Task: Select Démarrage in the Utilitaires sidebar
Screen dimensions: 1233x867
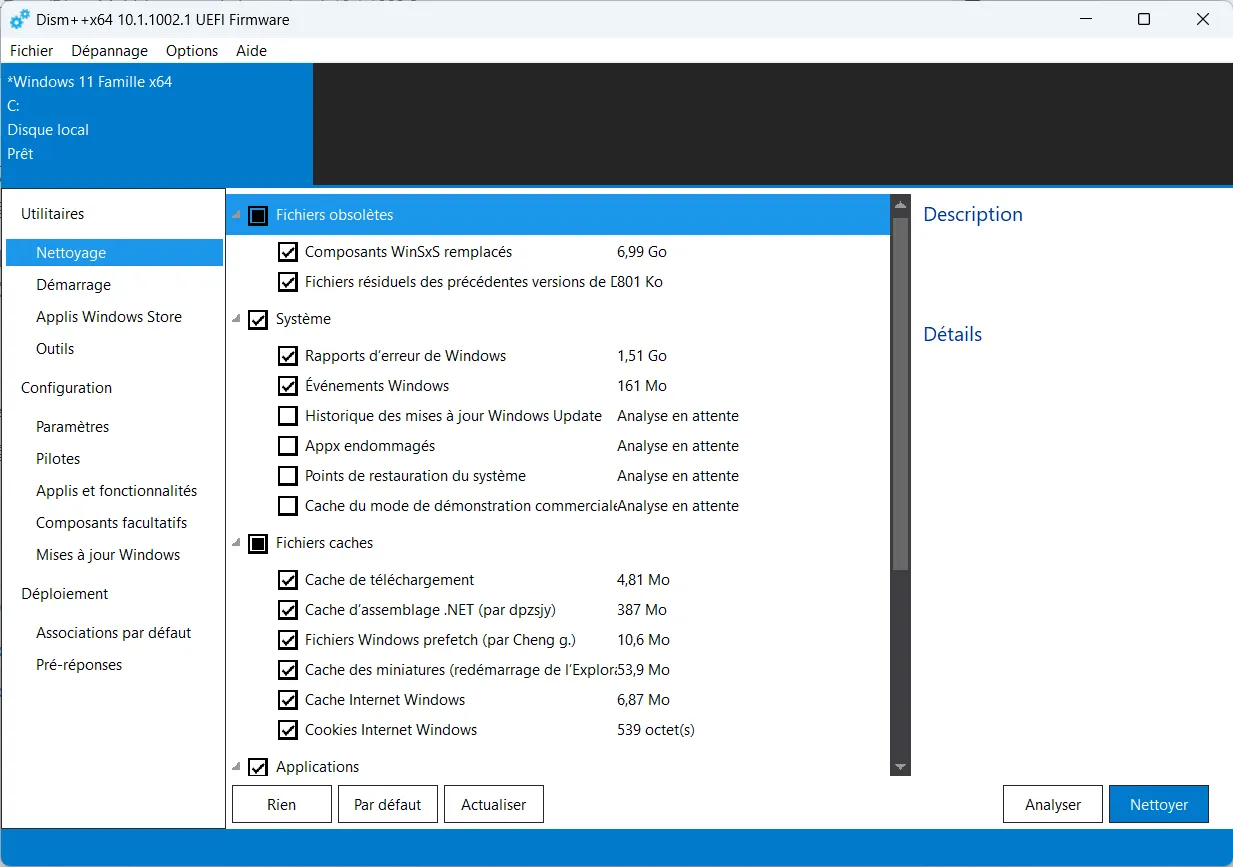Action: [73, 284]
